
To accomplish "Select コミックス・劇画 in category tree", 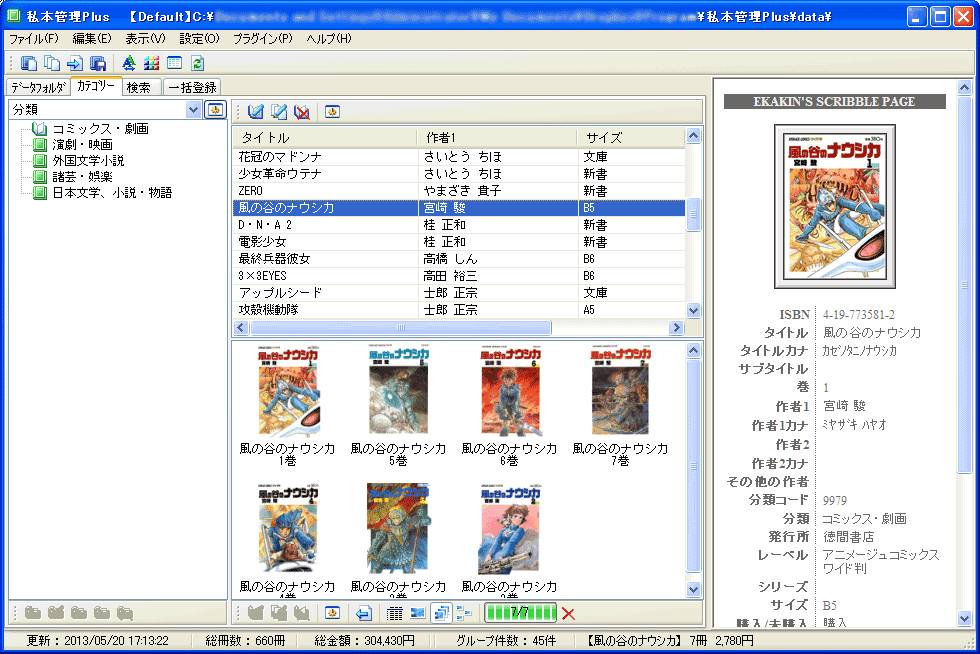I will (100, 129).
